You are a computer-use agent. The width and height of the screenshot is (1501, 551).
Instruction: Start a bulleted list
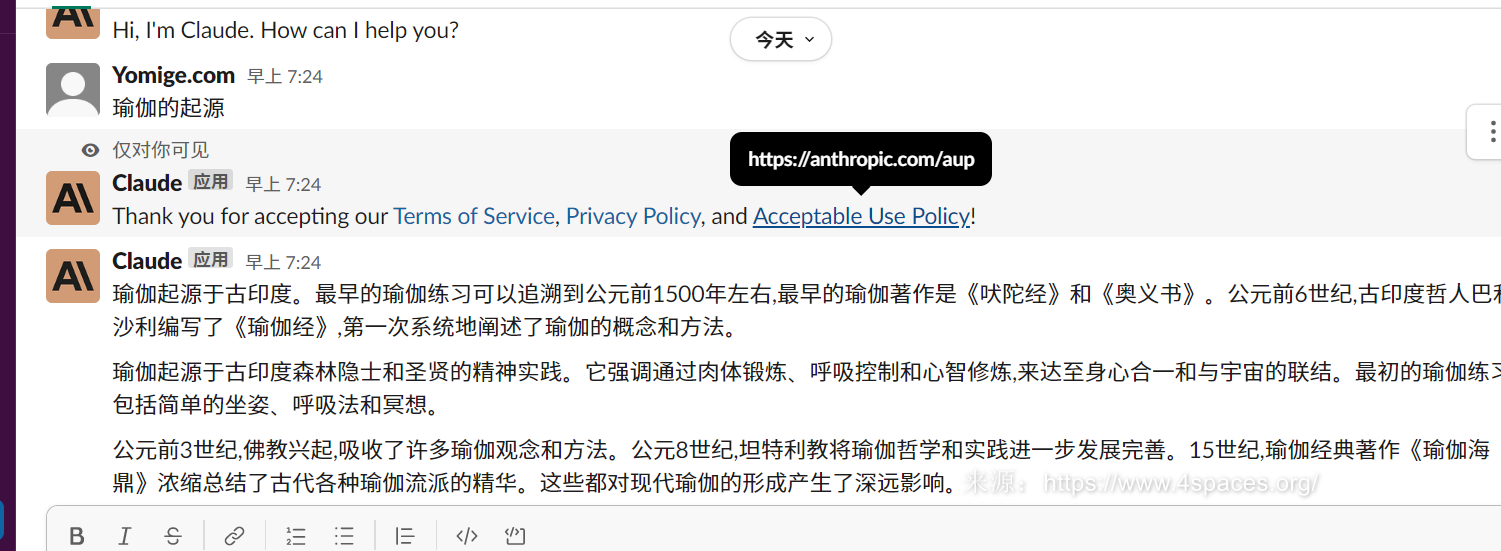coord(344,536)
